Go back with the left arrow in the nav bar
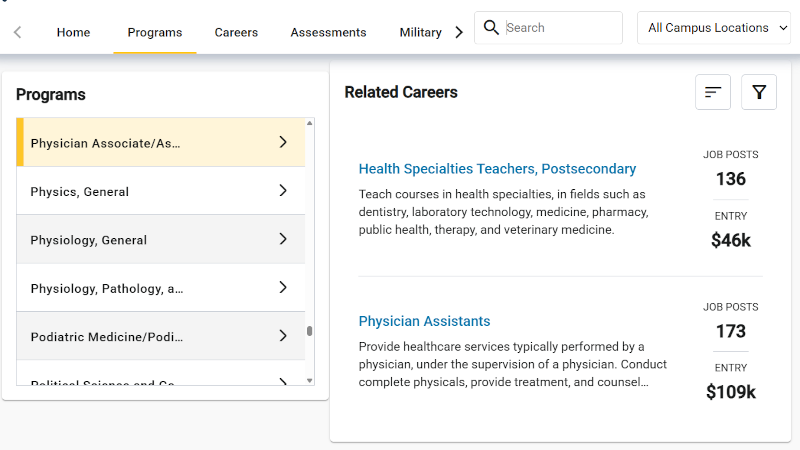Screen dimensions: 800x450 tap(17, 32)
